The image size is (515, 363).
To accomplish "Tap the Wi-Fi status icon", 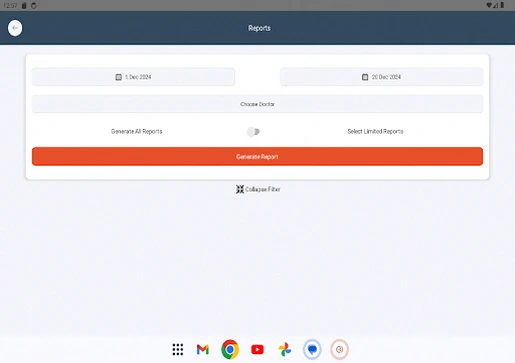I will (489, 5).
